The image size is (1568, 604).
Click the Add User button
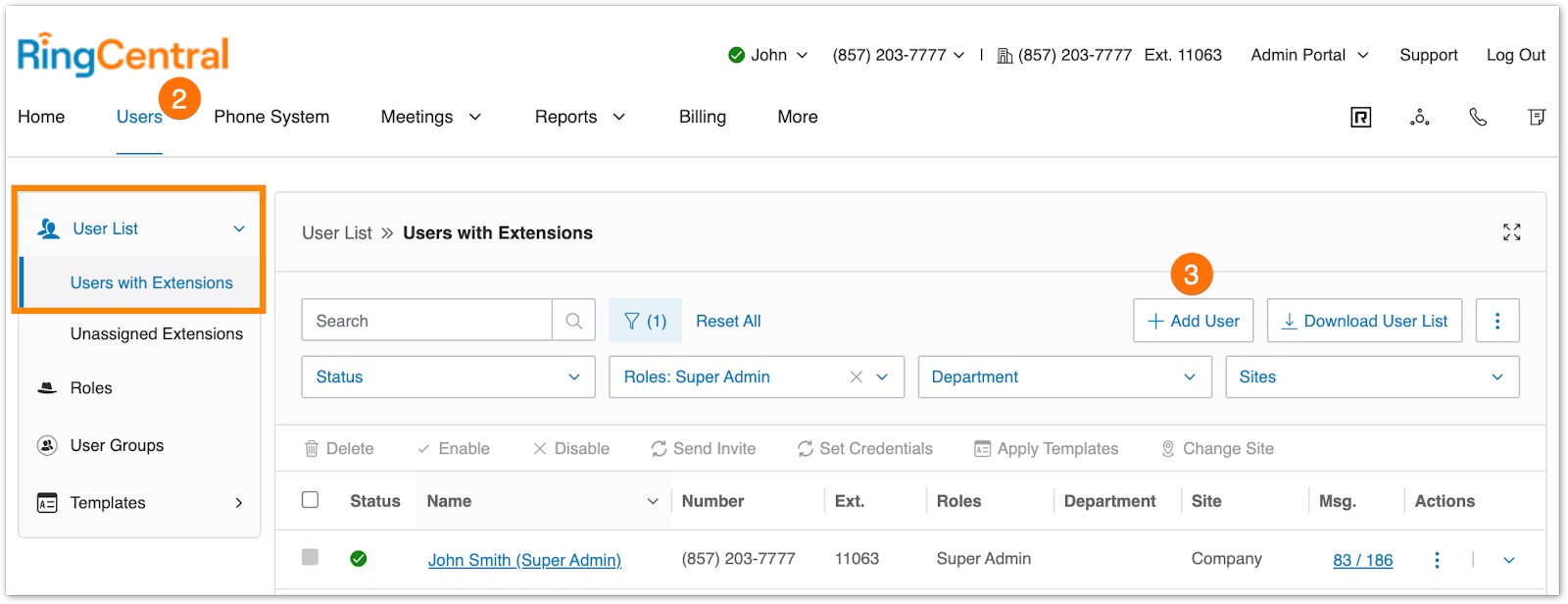click(x=1193, y=321)
